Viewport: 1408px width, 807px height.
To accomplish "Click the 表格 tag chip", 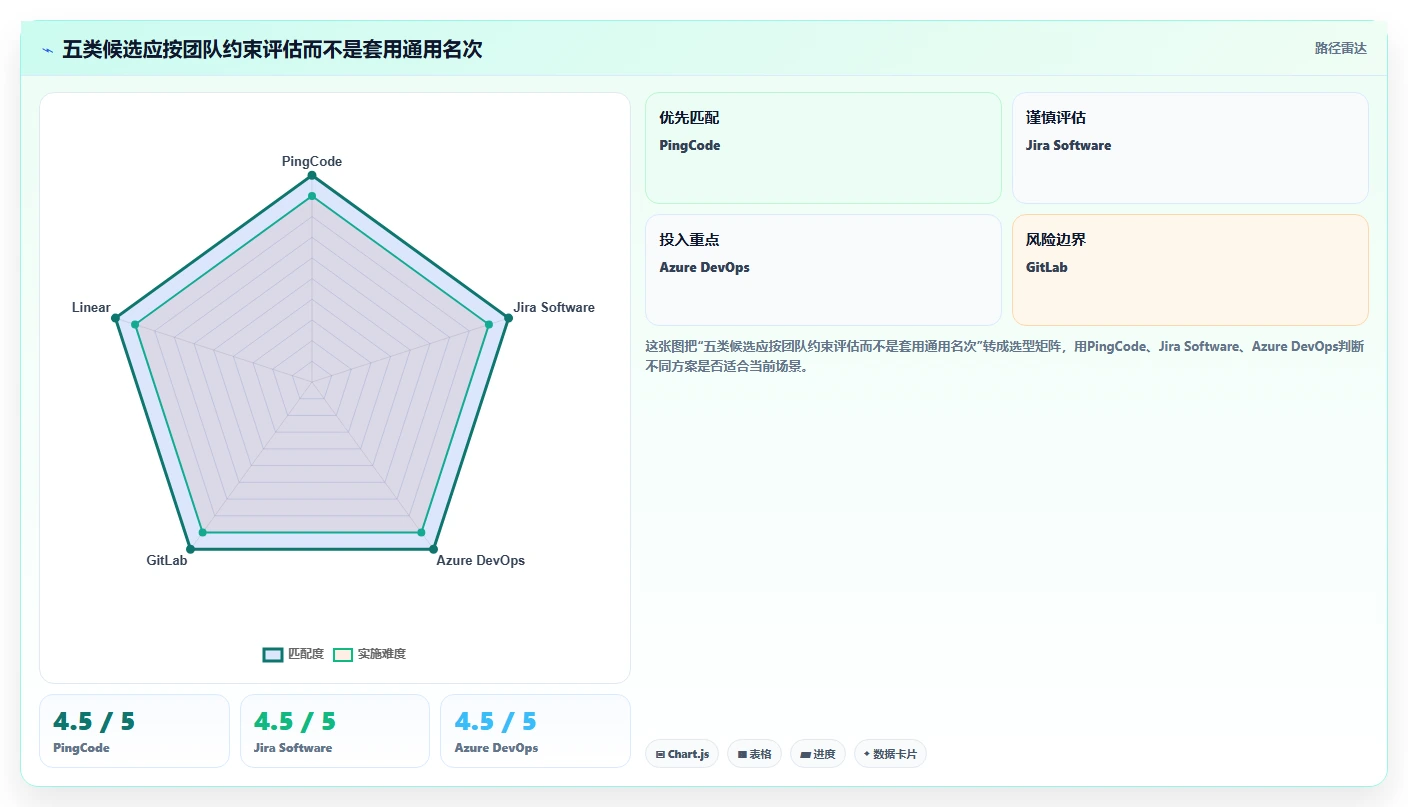I will coord(754,754).
